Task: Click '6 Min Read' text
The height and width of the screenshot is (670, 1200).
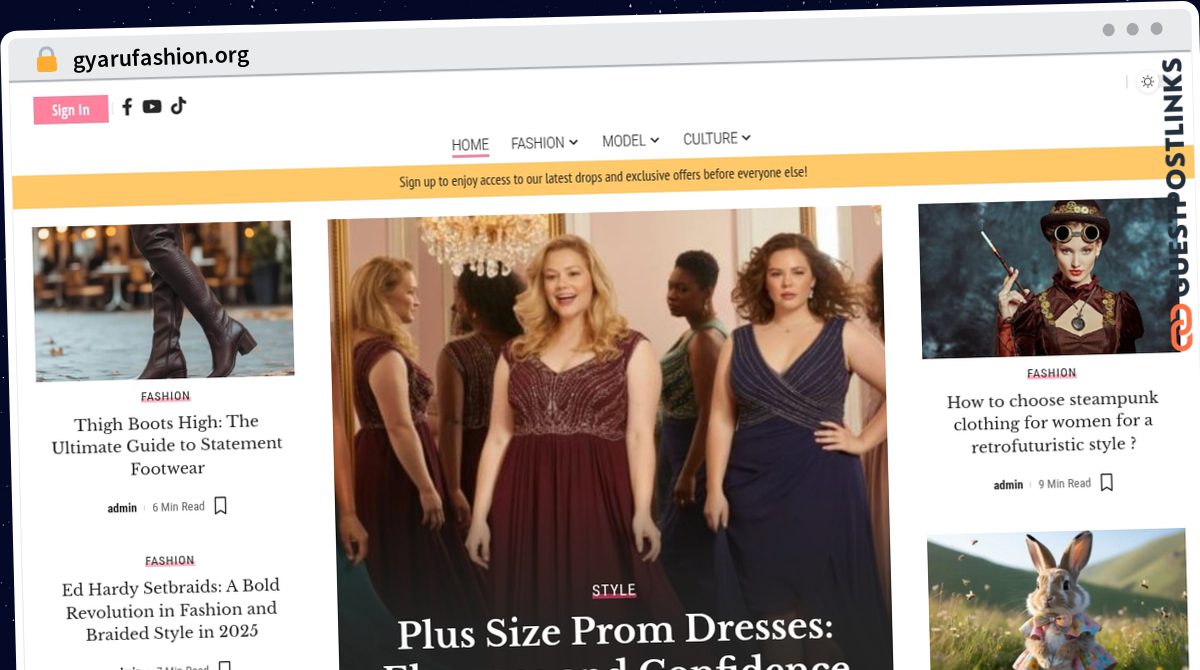Action: 178,507
